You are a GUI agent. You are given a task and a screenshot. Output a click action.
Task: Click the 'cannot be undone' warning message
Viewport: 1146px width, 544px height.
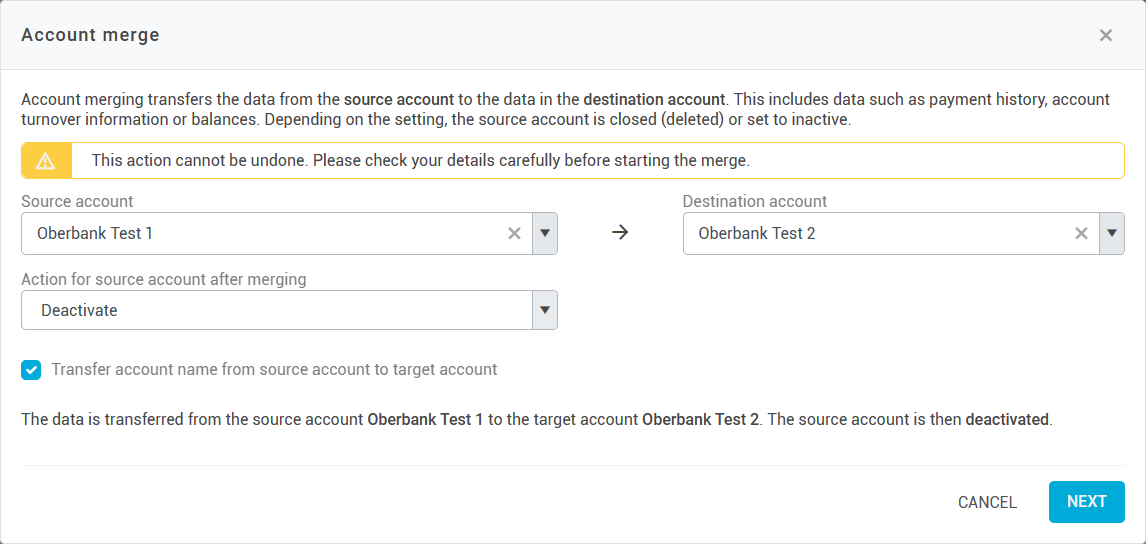coord(420,160)
